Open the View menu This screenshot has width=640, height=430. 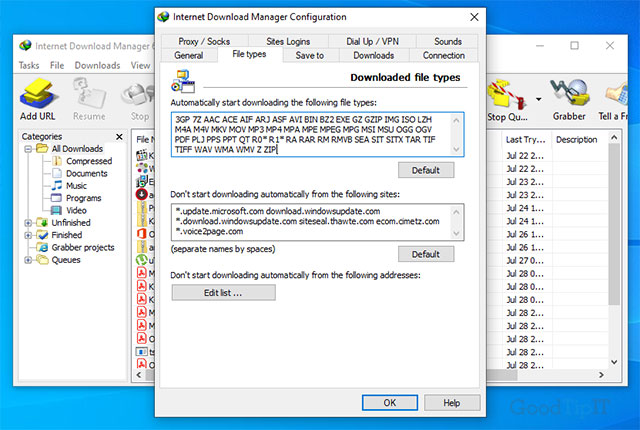point(140,65)
